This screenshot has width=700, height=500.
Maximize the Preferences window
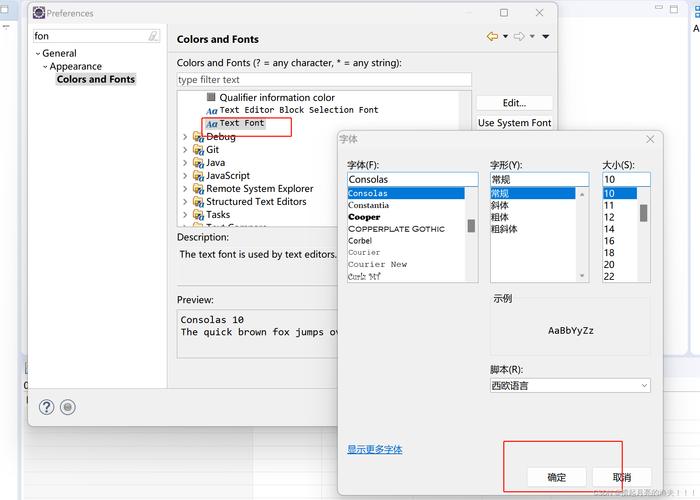(x=504, y=12)
